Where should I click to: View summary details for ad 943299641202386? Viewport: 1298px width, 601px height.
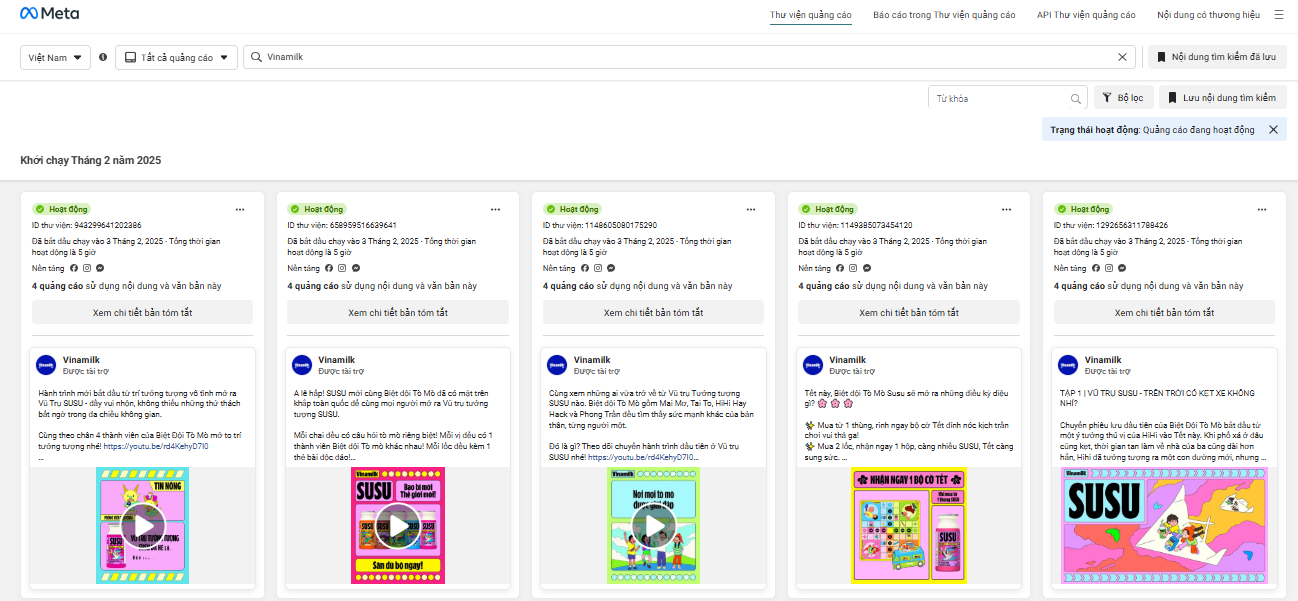tap(142, 312)
